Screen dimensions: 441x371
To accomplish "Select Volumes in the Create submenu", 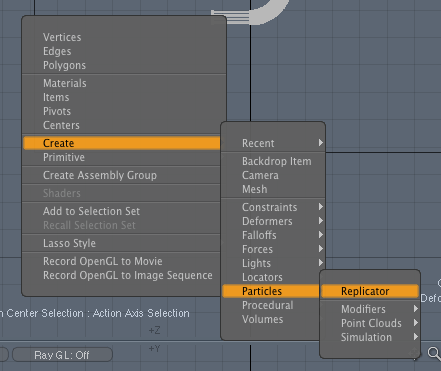I will point(271,319).
